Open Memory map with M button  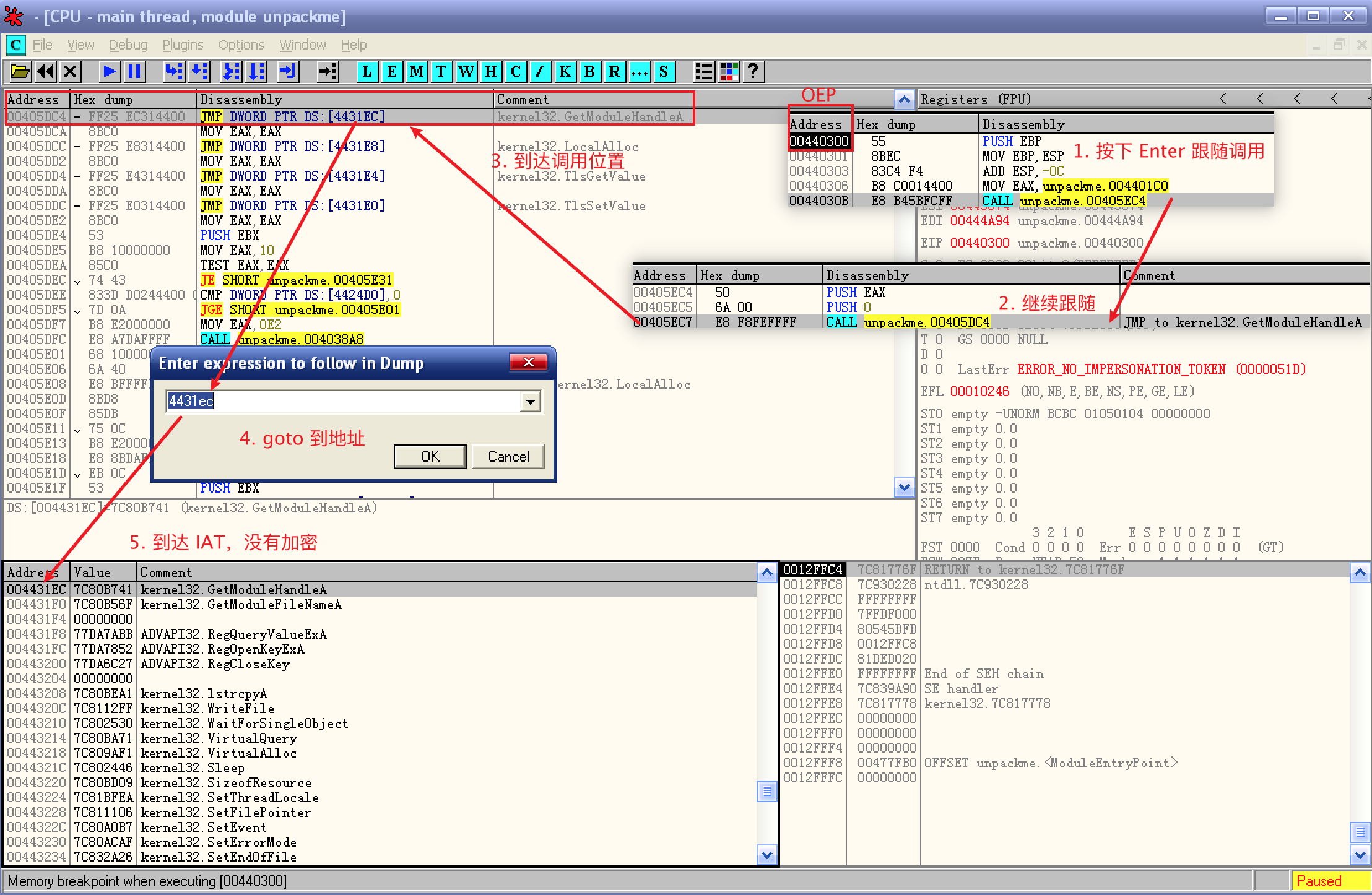(417, 72)
